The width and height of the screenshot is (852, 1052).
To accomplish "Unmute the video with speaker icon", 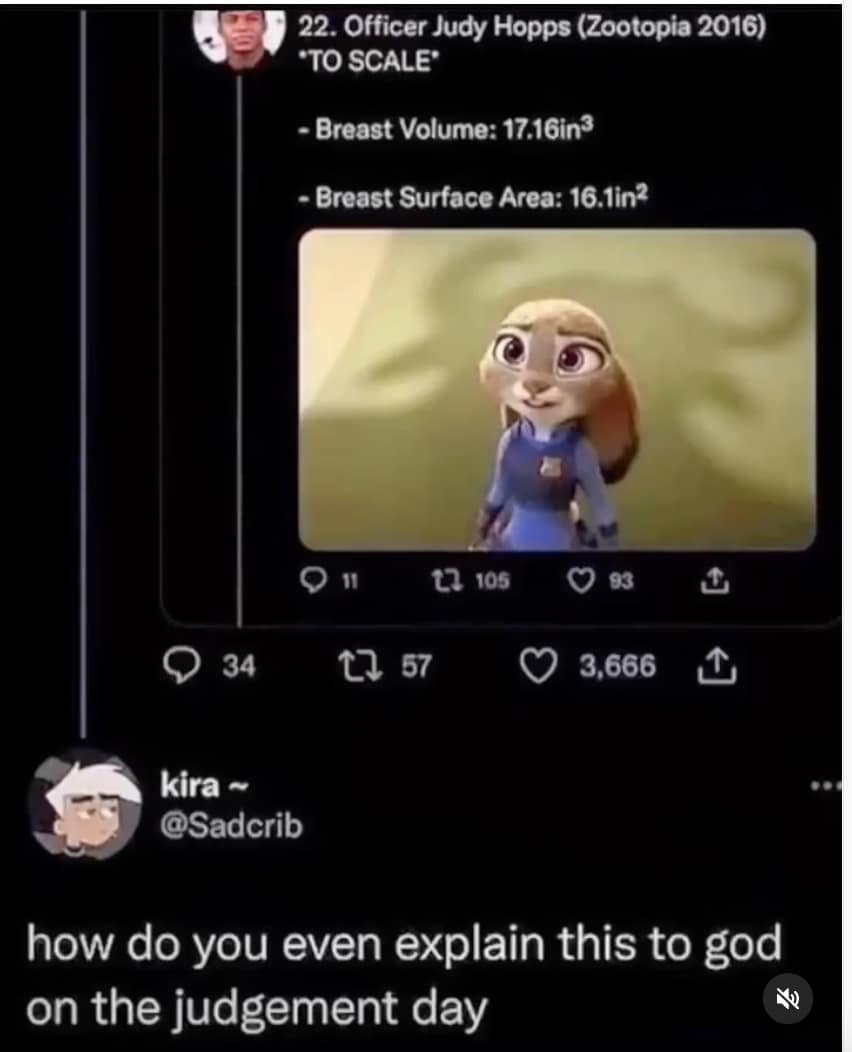I will click(x=788, y=998).
